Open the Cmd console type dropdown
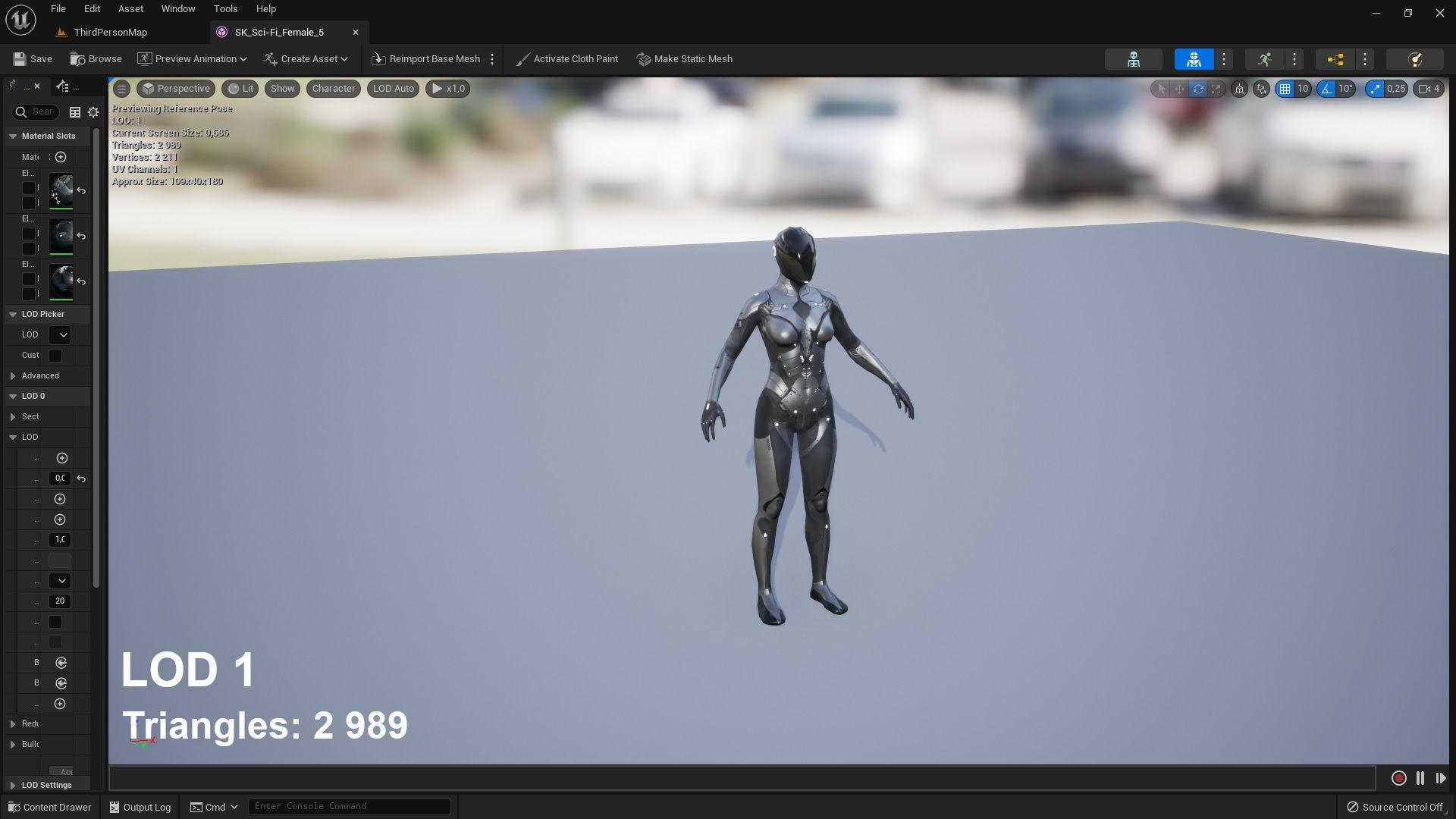The width and height of the screenshot is (1456, 819). tap(214, 807)
